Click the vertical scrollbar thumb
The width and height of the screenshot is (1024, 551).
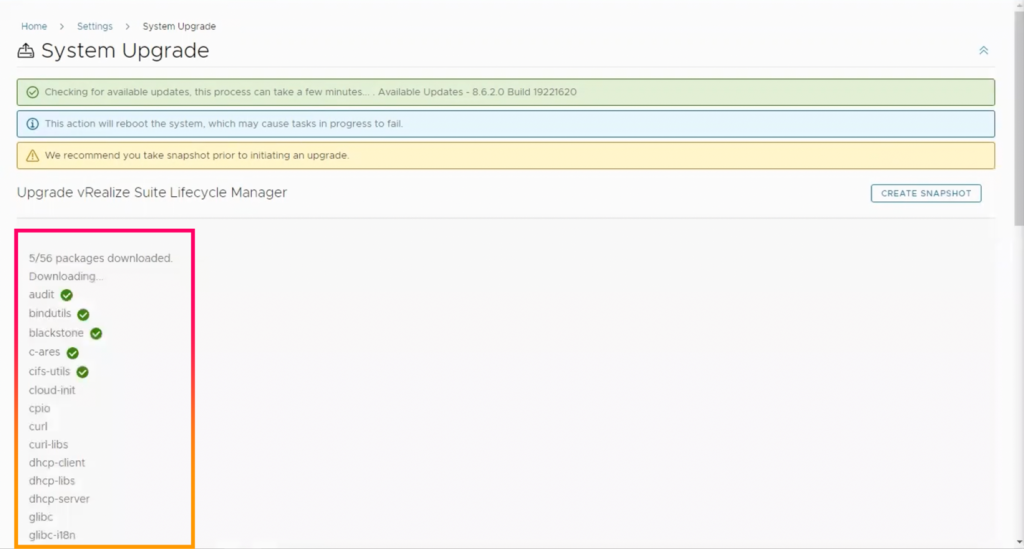click(x=1019, y=118)
